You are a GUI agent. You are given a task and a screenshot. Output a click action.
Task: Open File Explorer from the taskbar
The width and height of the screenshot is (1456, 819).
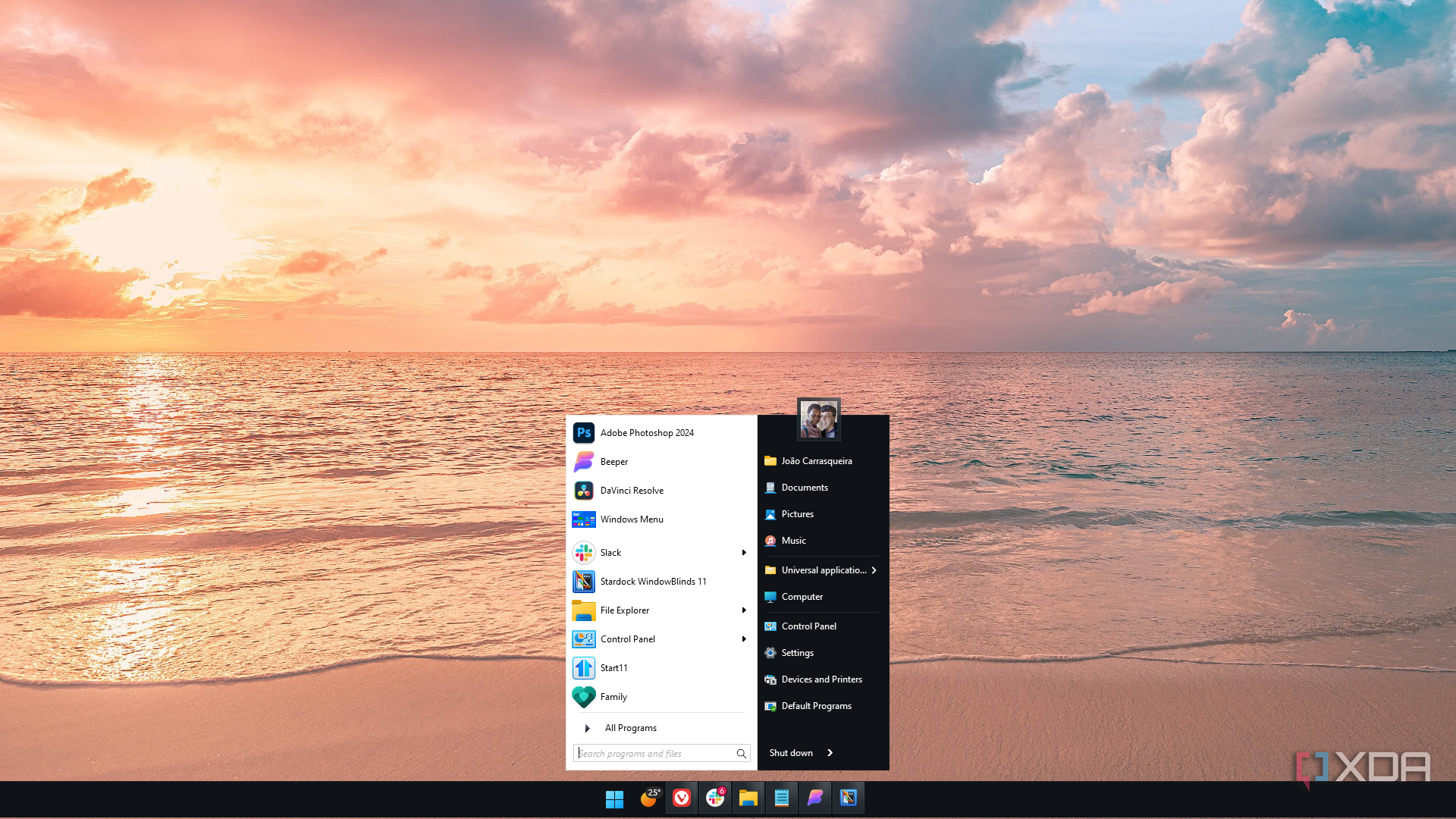748,798
